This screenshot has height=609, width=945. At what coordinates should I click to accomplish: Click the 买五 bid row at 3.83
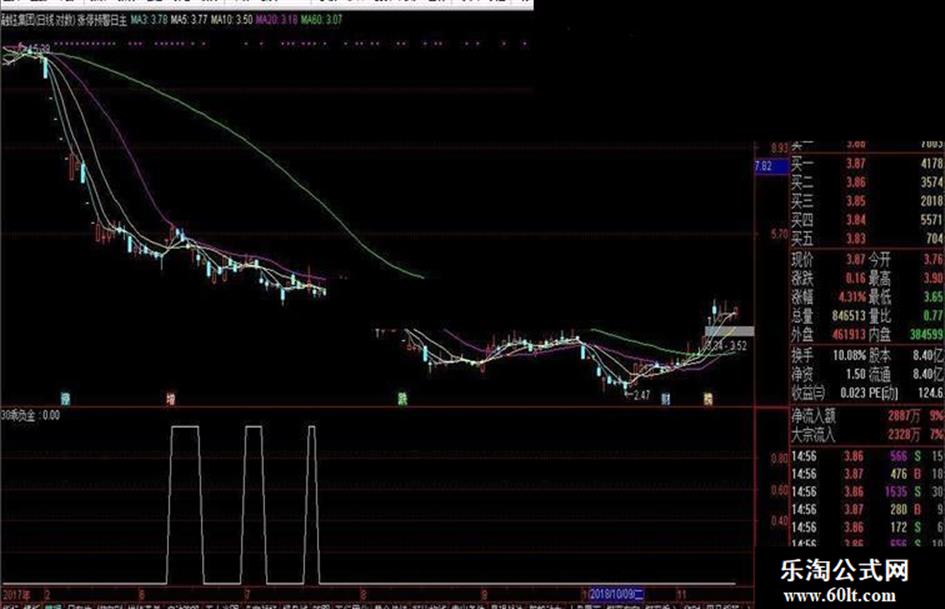tap(867, 239)
